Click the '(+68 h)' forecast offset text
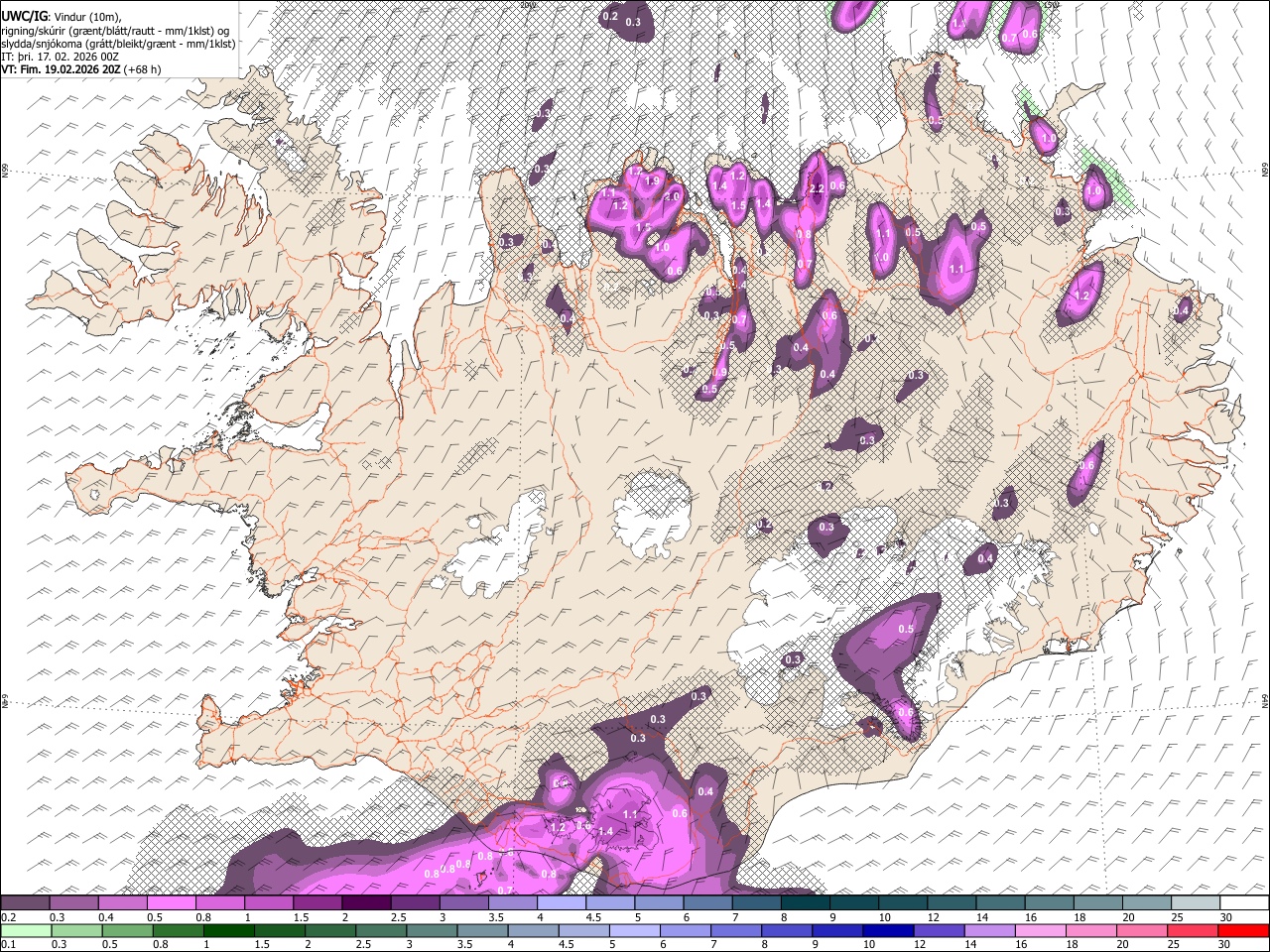1270x952 pixels. point(143,69)
